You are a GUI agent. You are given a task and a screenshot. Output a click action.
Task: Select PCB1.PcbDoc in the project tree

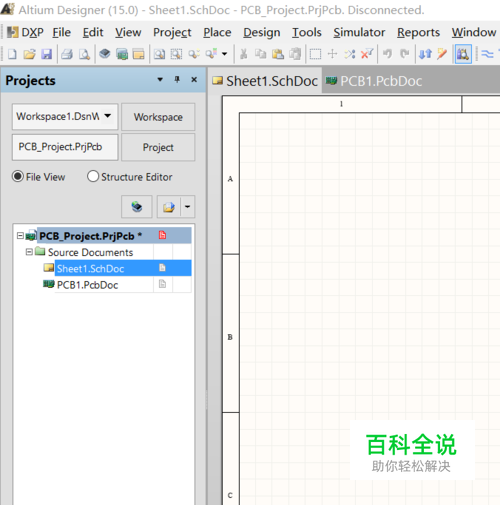pyautogui.click(x=87, y=285)
